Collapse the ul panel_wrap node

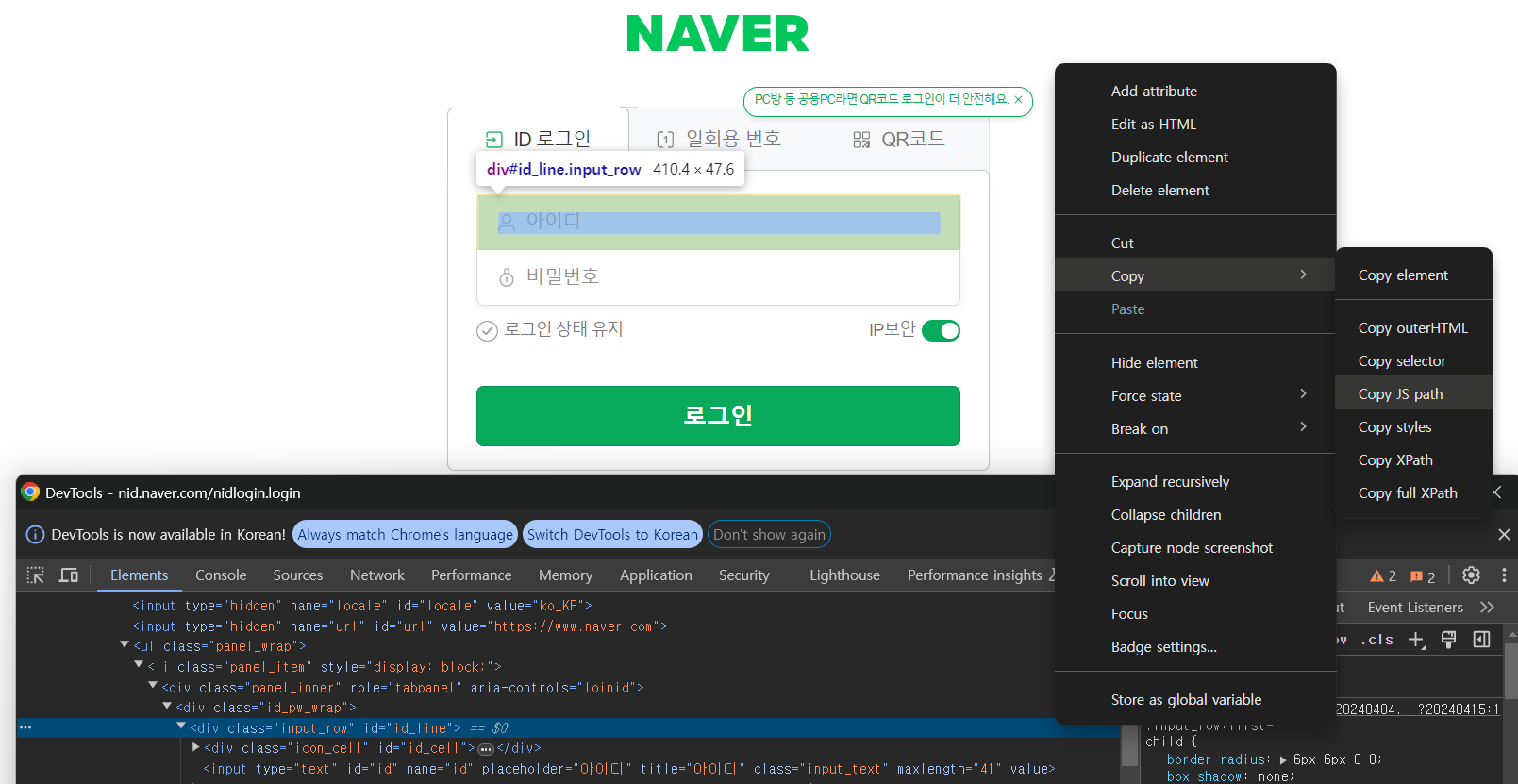pyautogui.click(x=125, y=645)
